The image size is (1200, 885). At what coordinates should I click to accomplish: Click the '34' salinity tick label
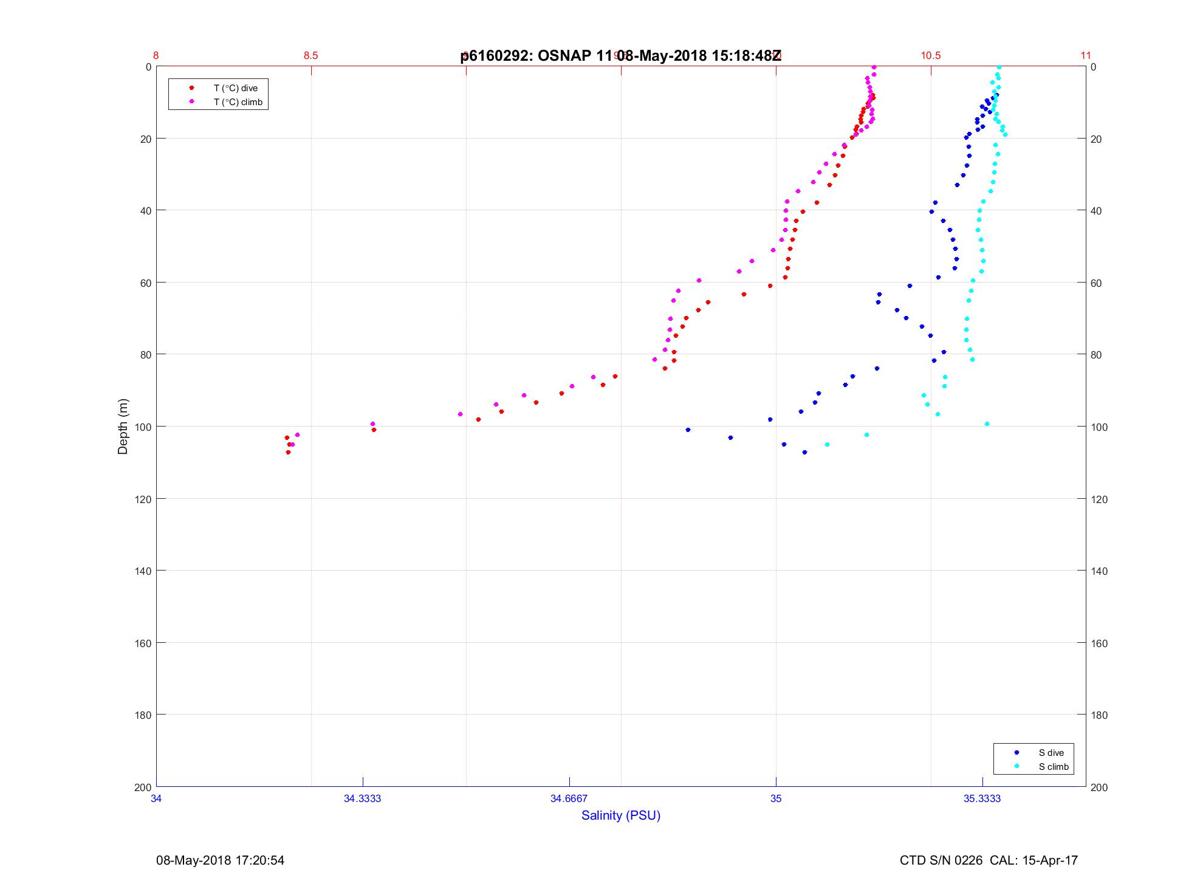[157, 798]
